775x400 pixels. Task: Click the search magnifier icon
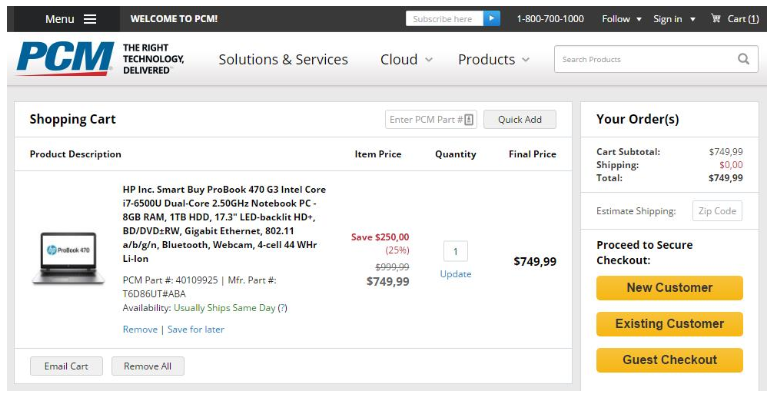tap(743, 59)
